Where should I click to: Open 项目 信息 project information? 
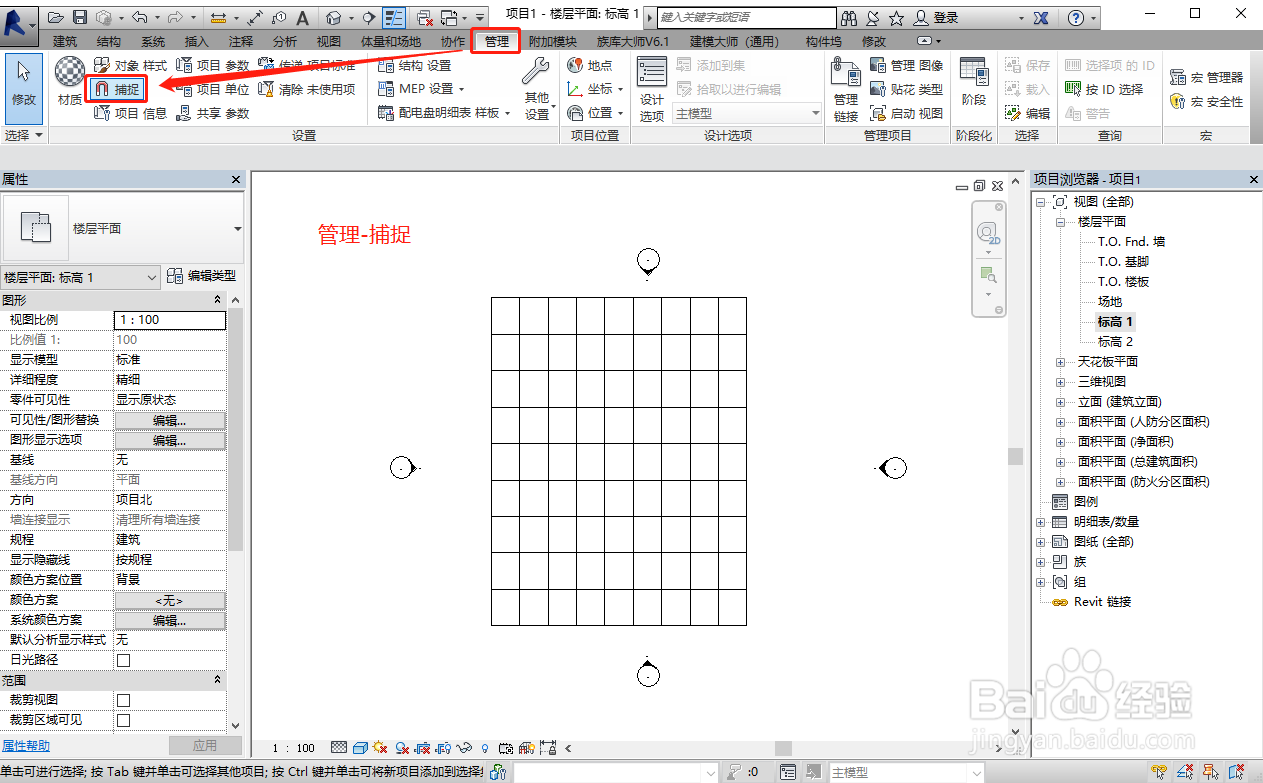(x=130, y=113)
